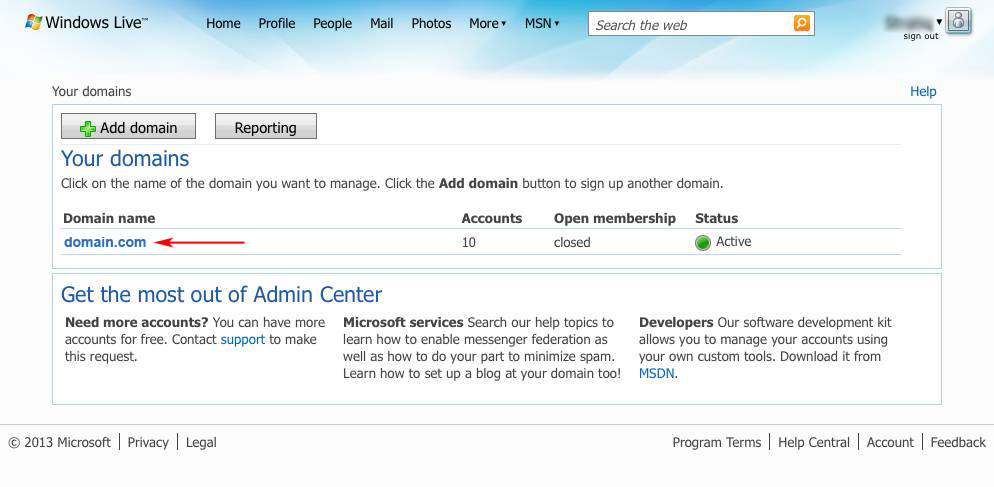Screen dimensions: 994x487
Task: Expand the account name dropdown arrow
Action: (x=939, y=22)
